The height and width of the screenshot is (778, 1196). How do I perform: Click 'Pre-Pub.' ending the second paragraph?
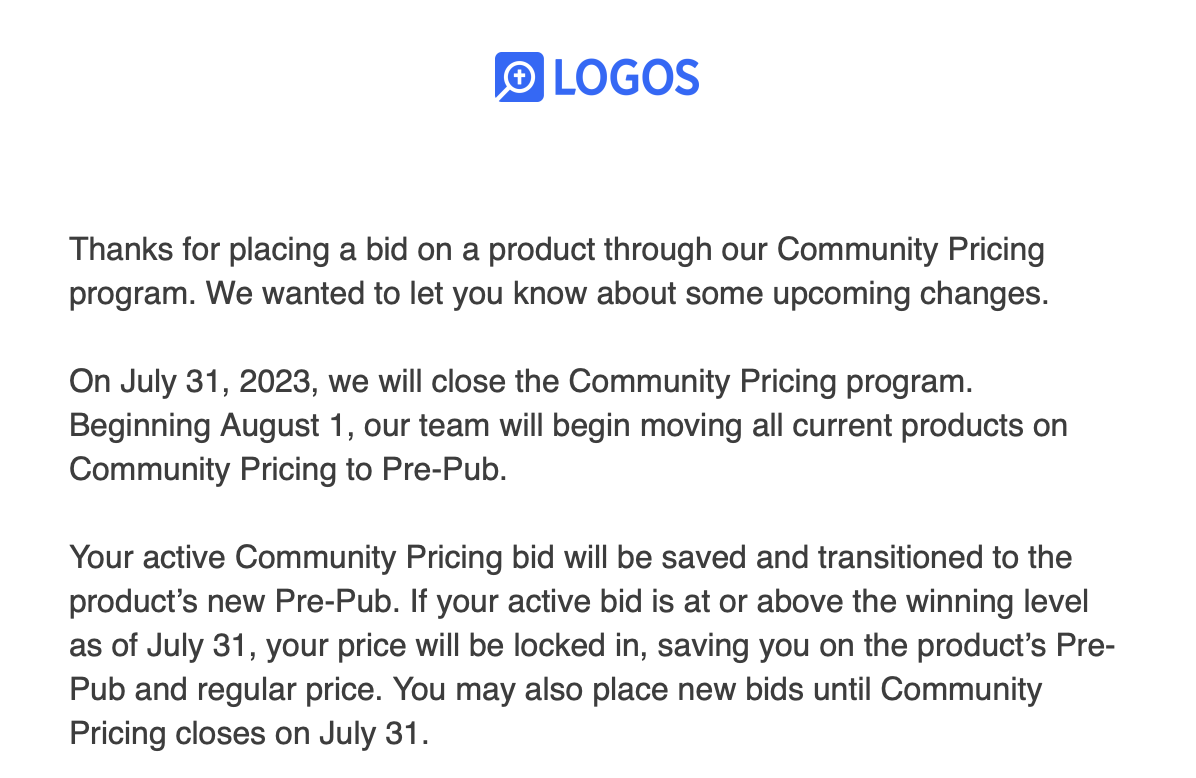point(444,469)
